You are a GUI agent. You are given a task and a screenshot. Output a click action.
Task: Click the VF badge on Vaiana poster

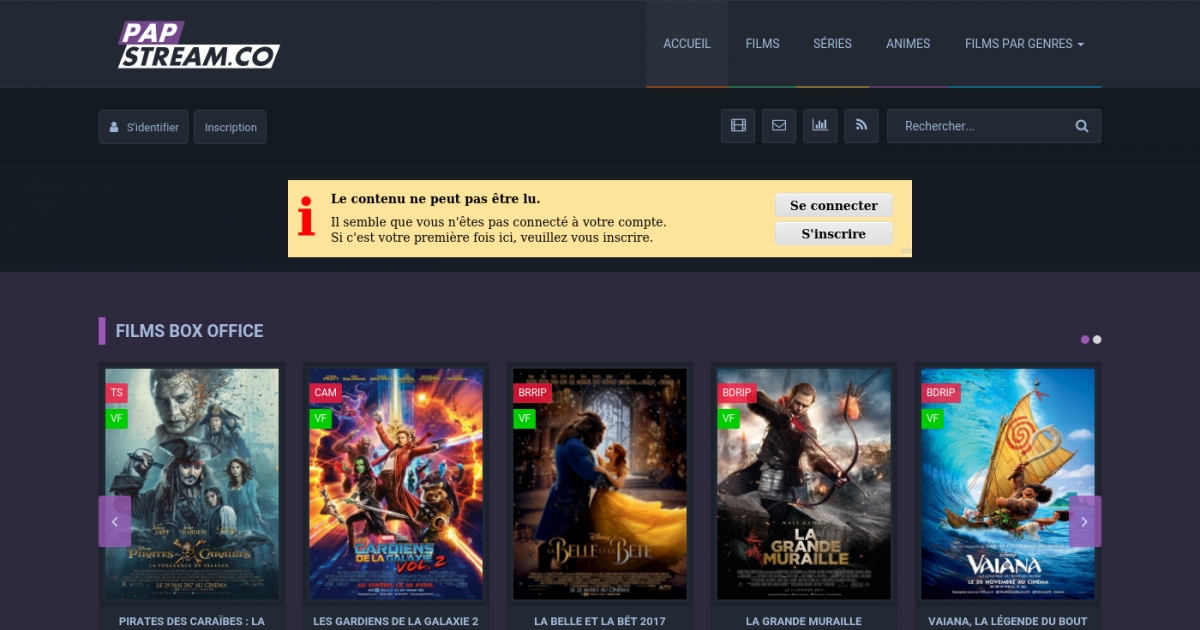pos(932,418)
